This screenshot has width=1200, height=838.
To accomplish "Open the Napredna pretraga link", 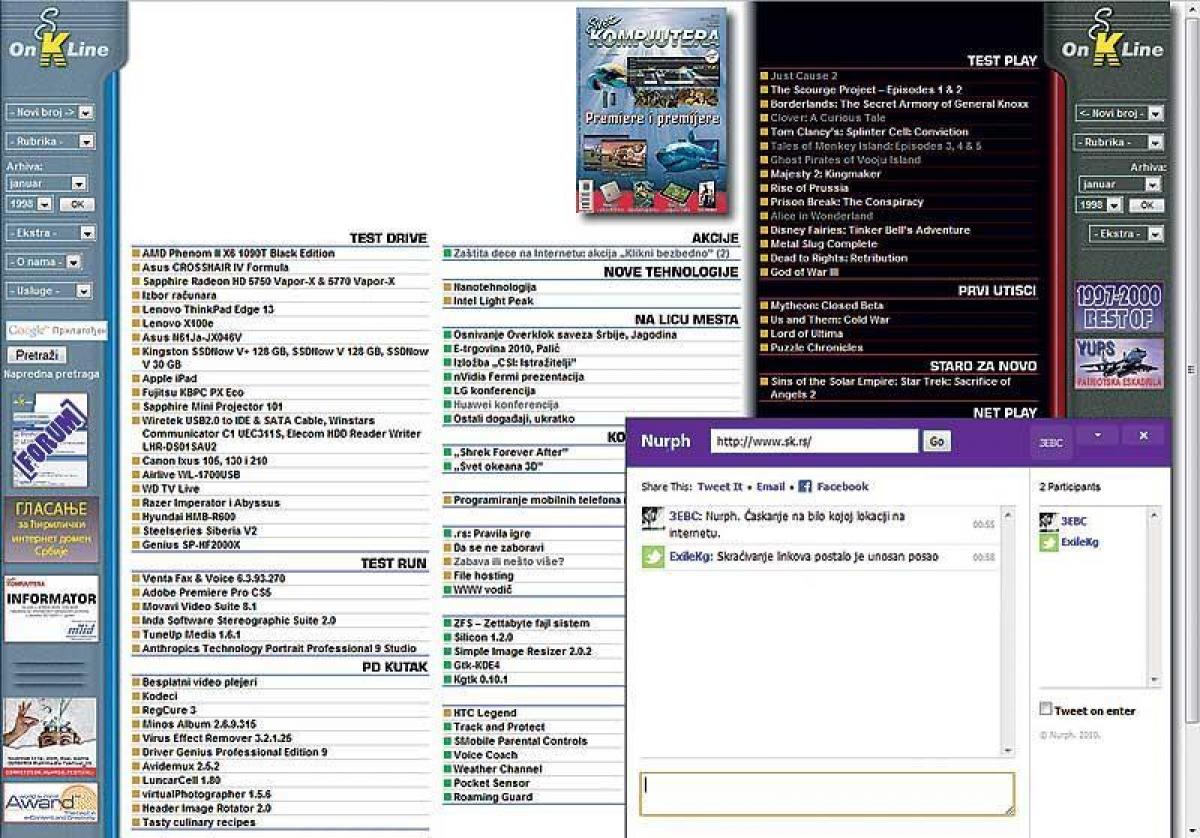I will click(52, 374).
